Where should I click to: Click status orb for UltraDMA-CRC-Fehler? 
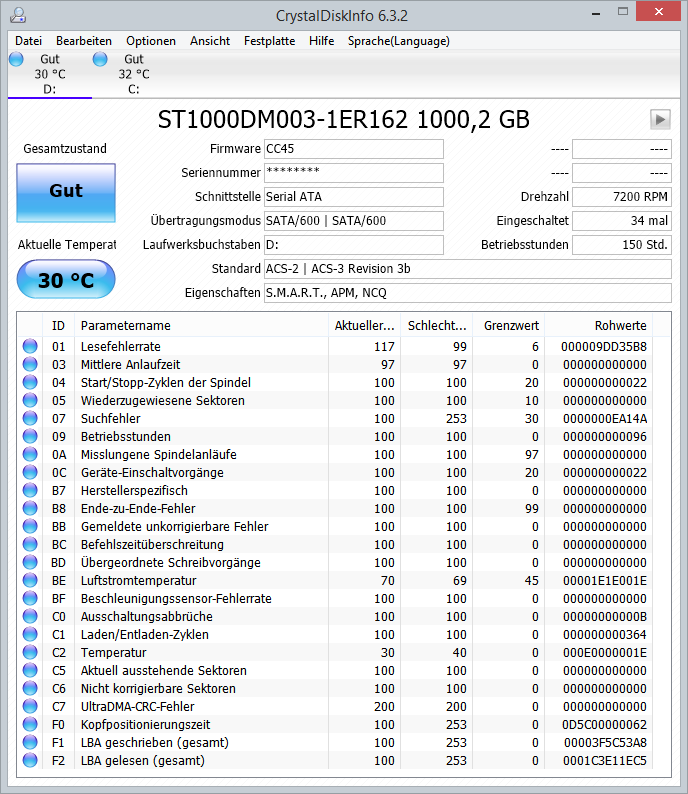click(30, 706)
